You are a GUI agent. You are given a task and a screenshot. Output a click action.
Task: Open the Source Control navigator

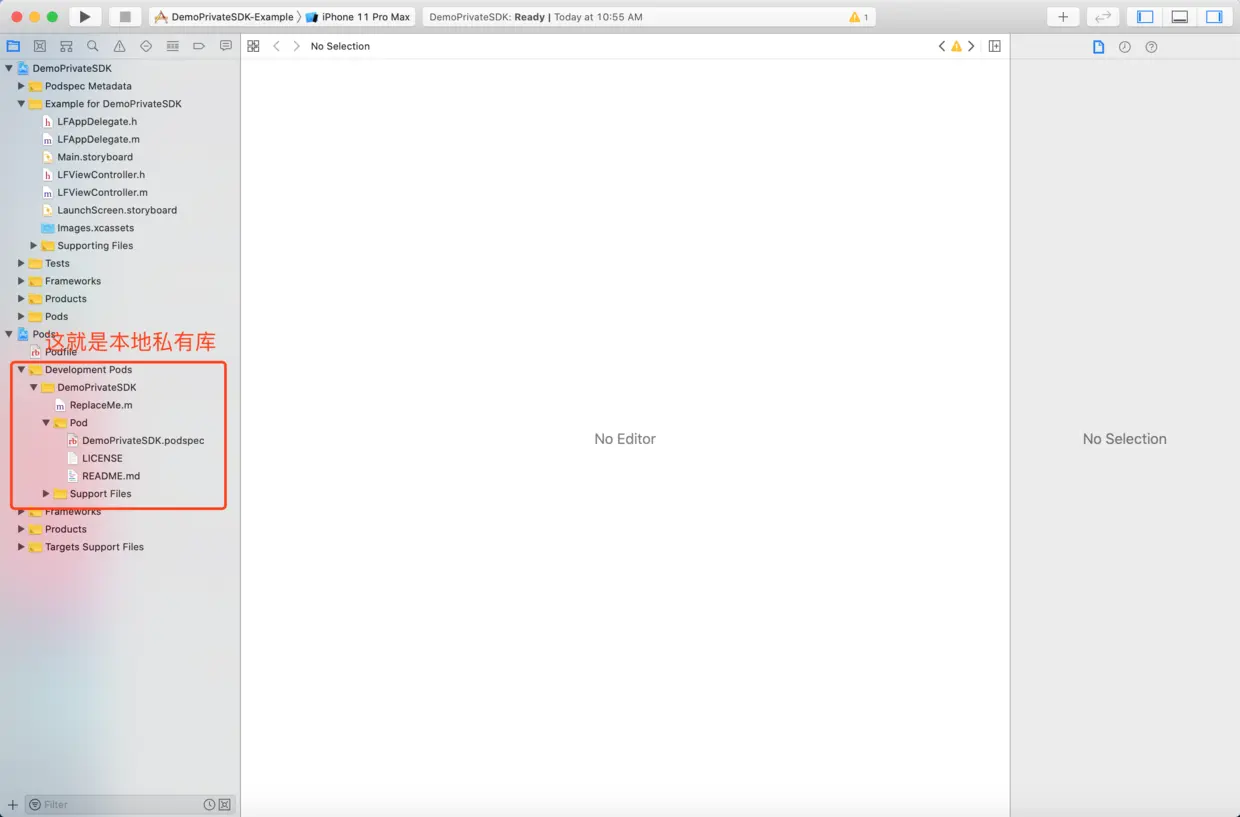(x=40, y=46)
